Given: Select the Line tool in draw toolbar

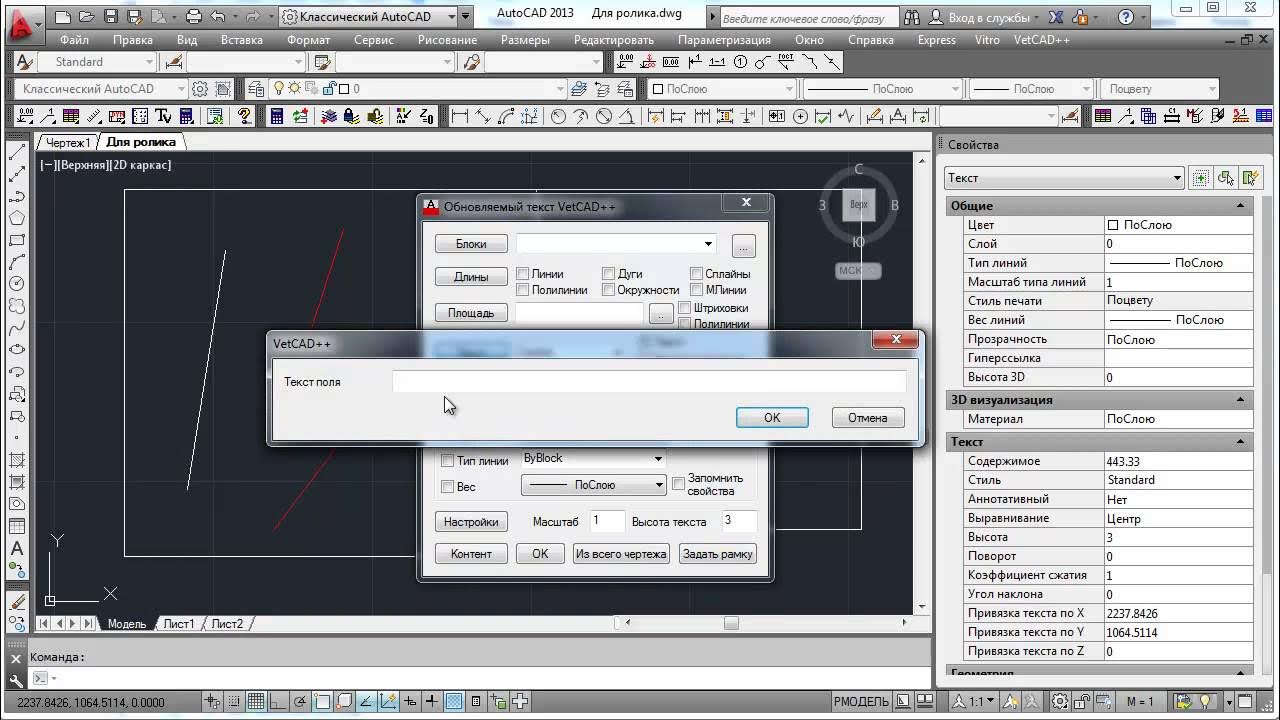Looking at the screenshot, I should [16, 153].
